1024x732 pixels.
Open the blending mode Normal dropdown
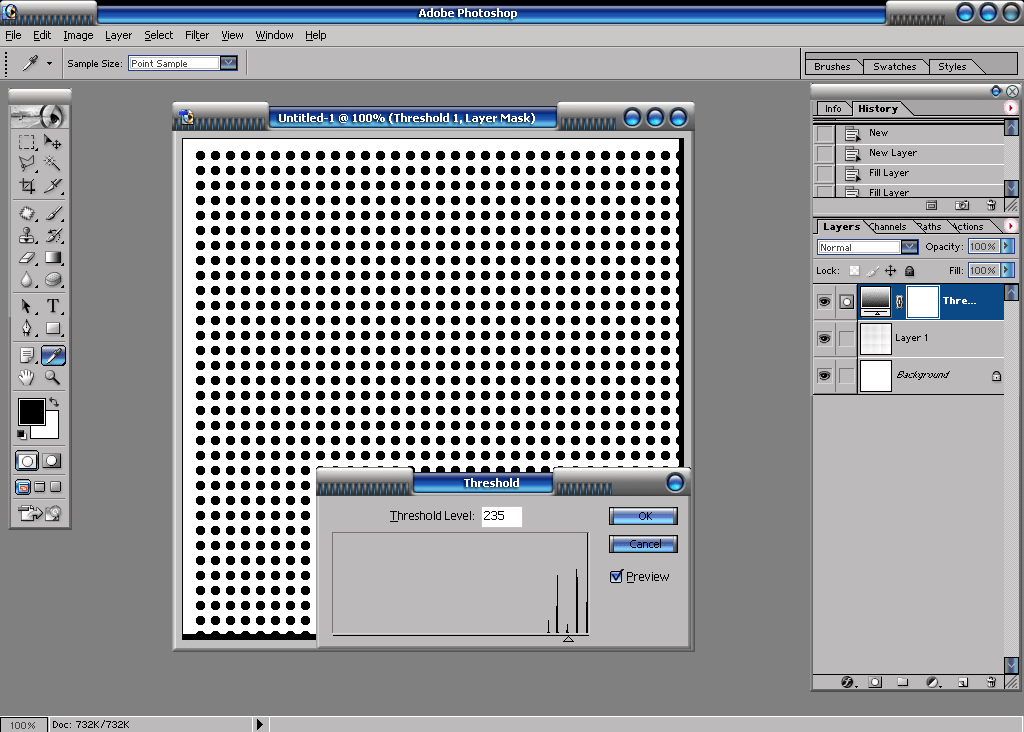coord(910,247)
